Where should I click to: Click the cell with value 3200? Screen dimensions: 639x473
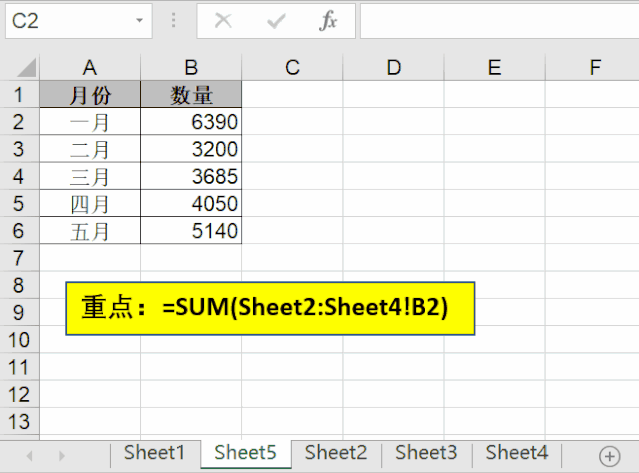tap(191, 149)
